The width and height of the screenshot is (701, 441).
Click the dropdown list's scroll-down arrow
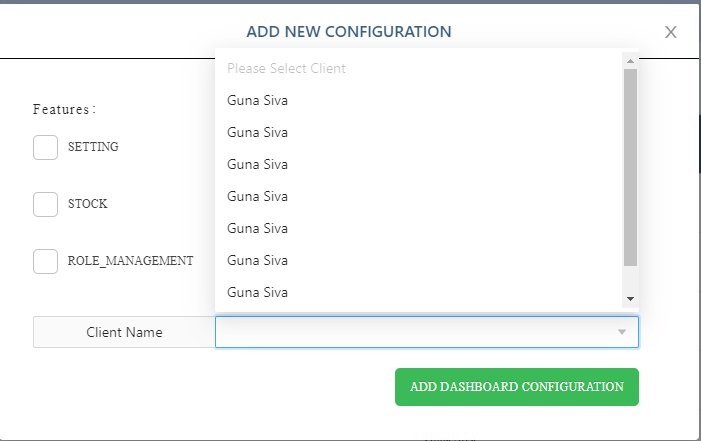[x=630, y=299]
